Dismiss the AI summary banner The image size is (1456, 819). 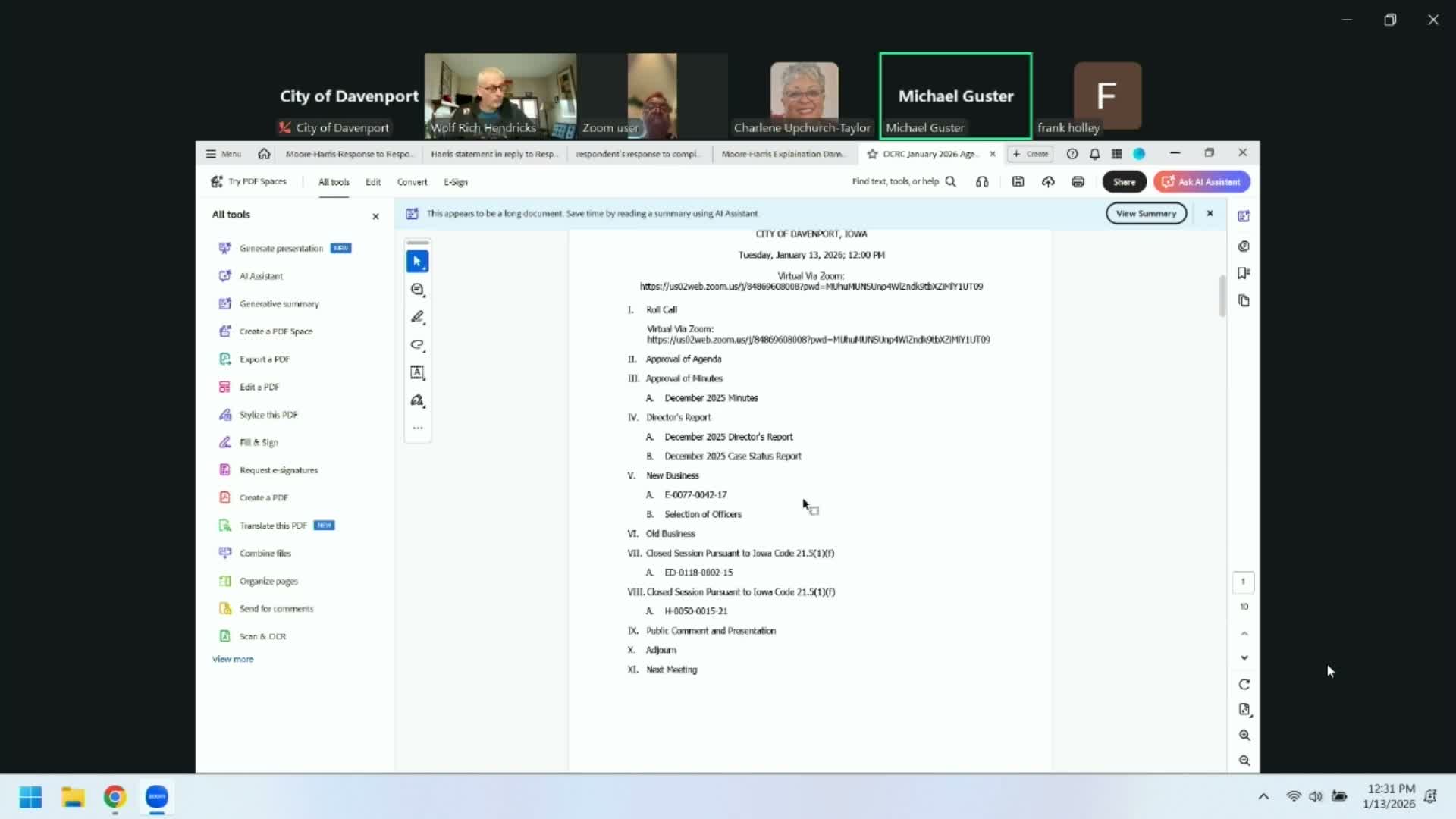(1210, 213)
